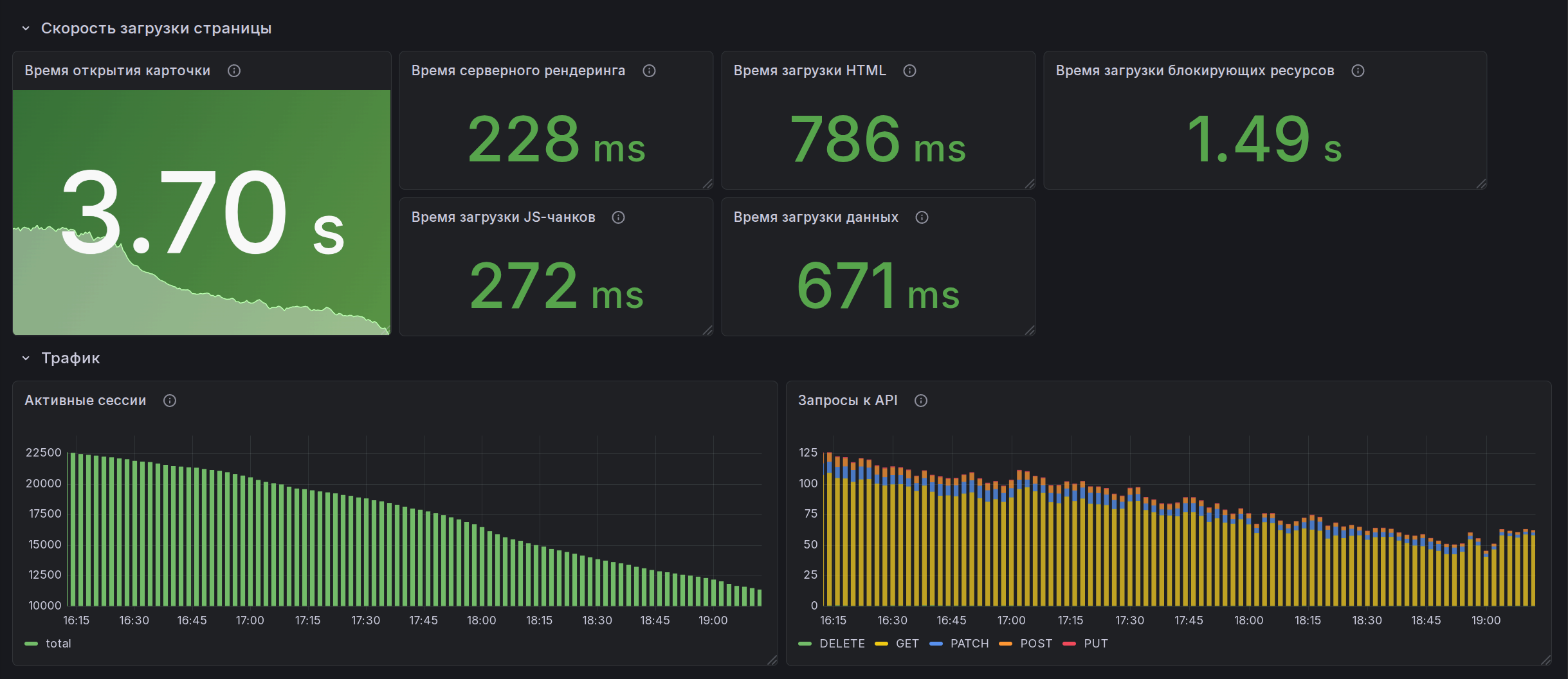Collapse the Трафик row using its chevron
The height and width of the screenshot is (679, 1568).
pos(26,358)
